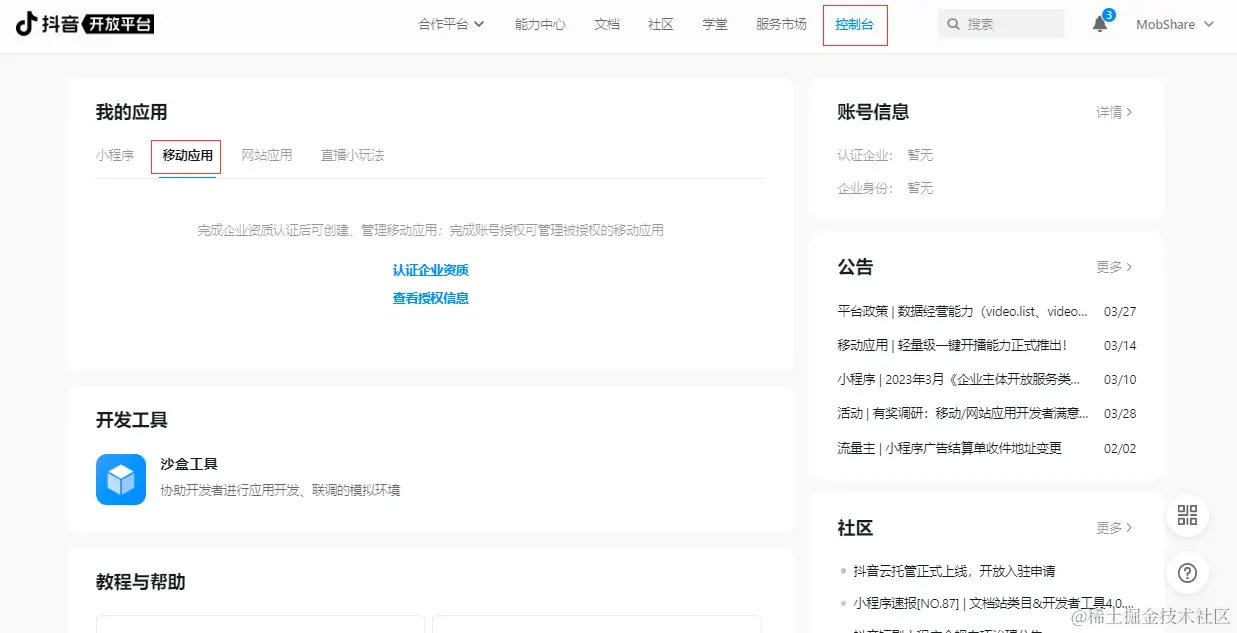Click the 02/02 date in announcements

click(x=1120, y=448)
